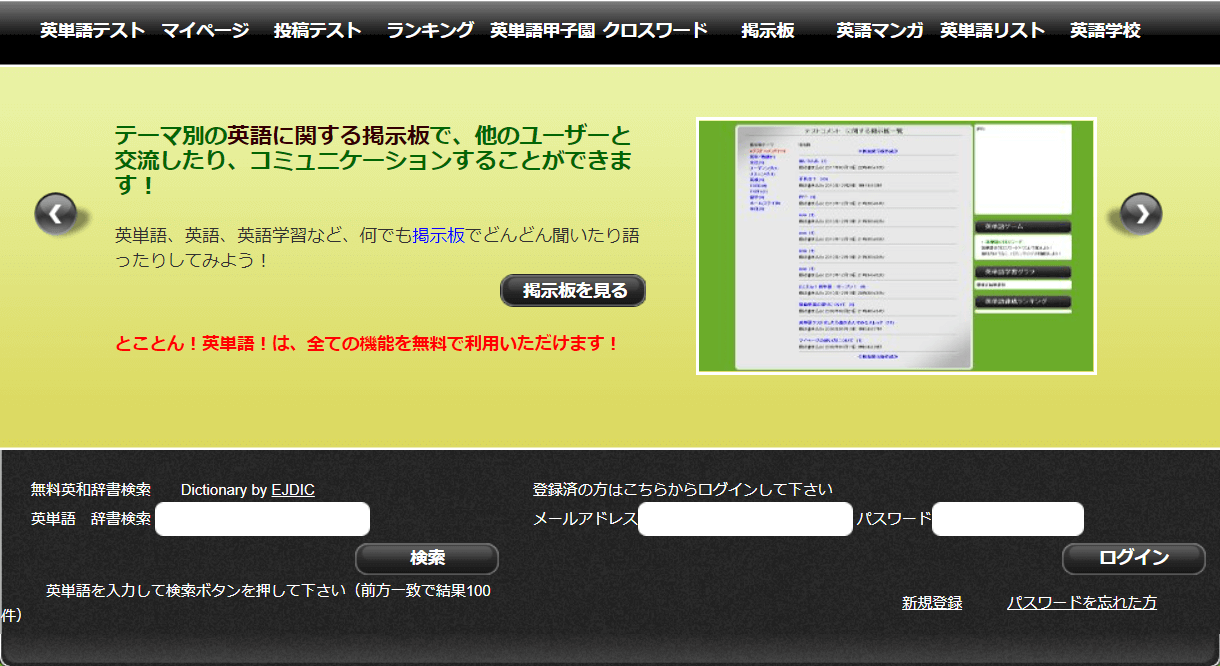Open the 英単語テスト menu item
The image size is (1220, 666).
93,30
